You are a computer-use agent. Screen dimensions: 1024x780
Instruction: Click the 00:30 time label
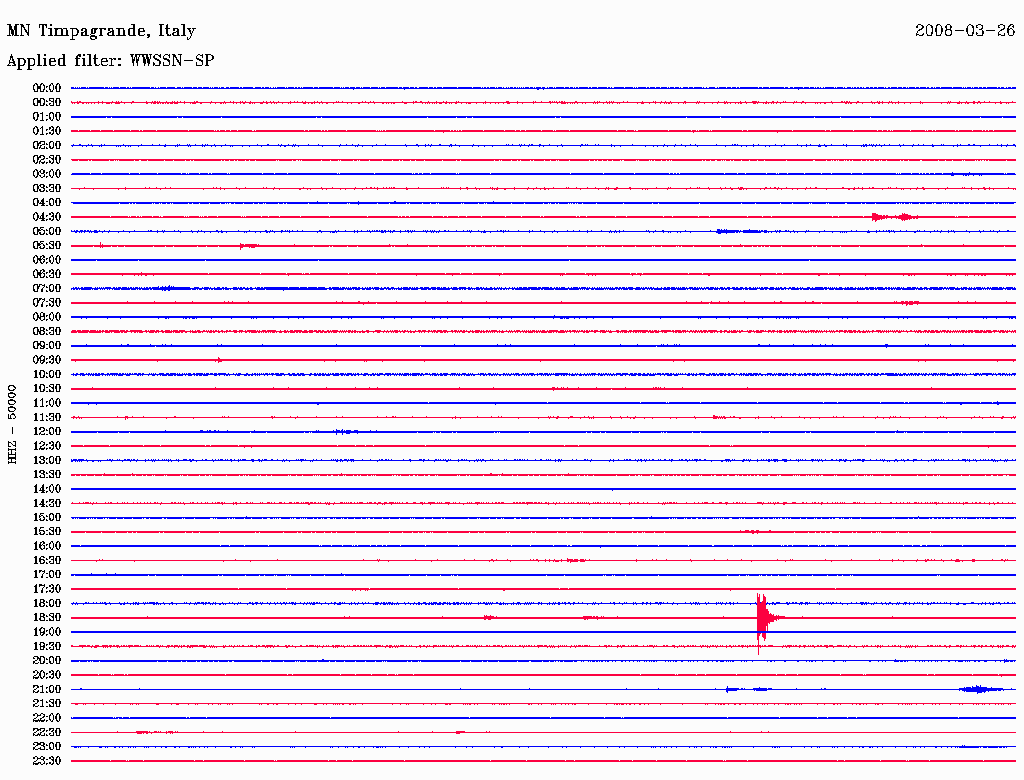47,102
